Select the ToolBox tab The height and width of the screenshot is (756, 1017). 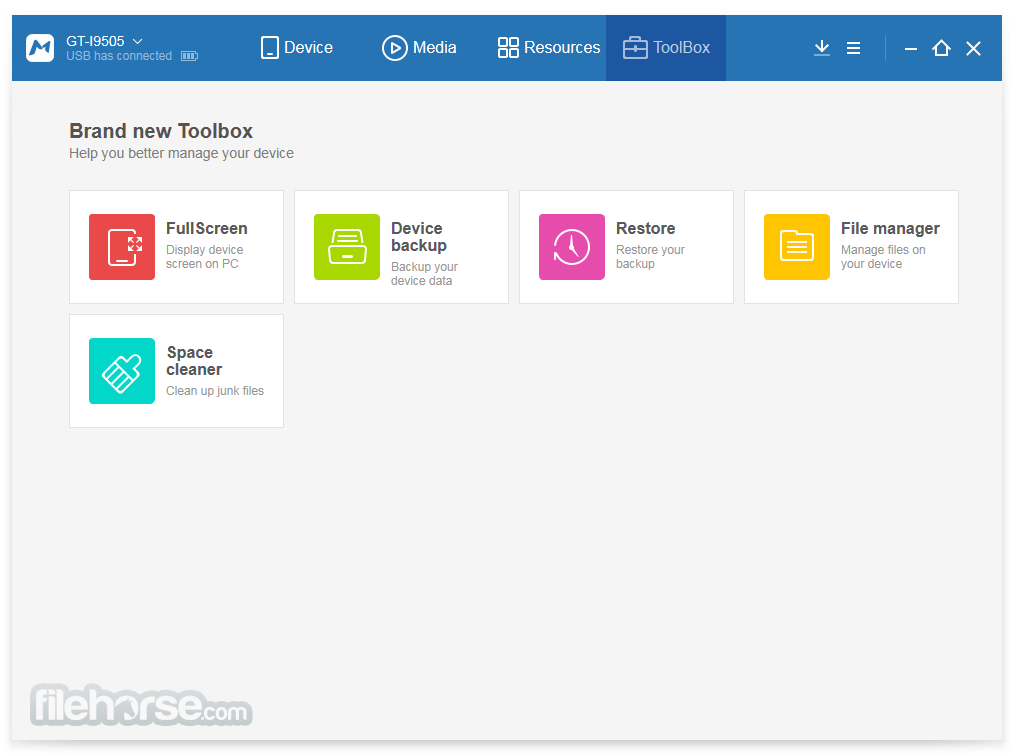[x=666, y=48]
